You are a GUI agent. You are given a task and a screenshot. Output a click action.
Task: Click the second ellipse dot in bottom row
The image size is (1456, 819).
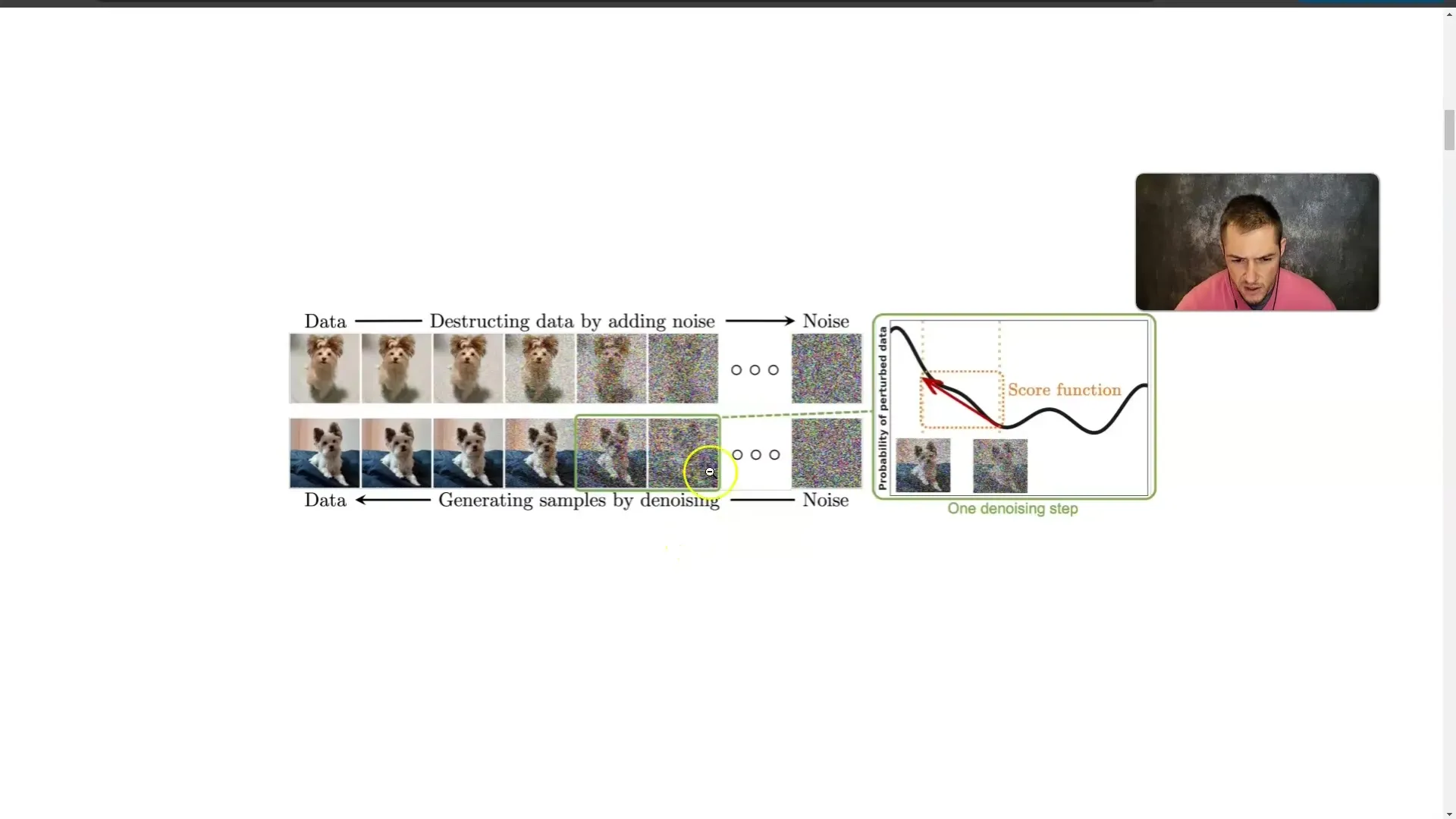(755, 454)
